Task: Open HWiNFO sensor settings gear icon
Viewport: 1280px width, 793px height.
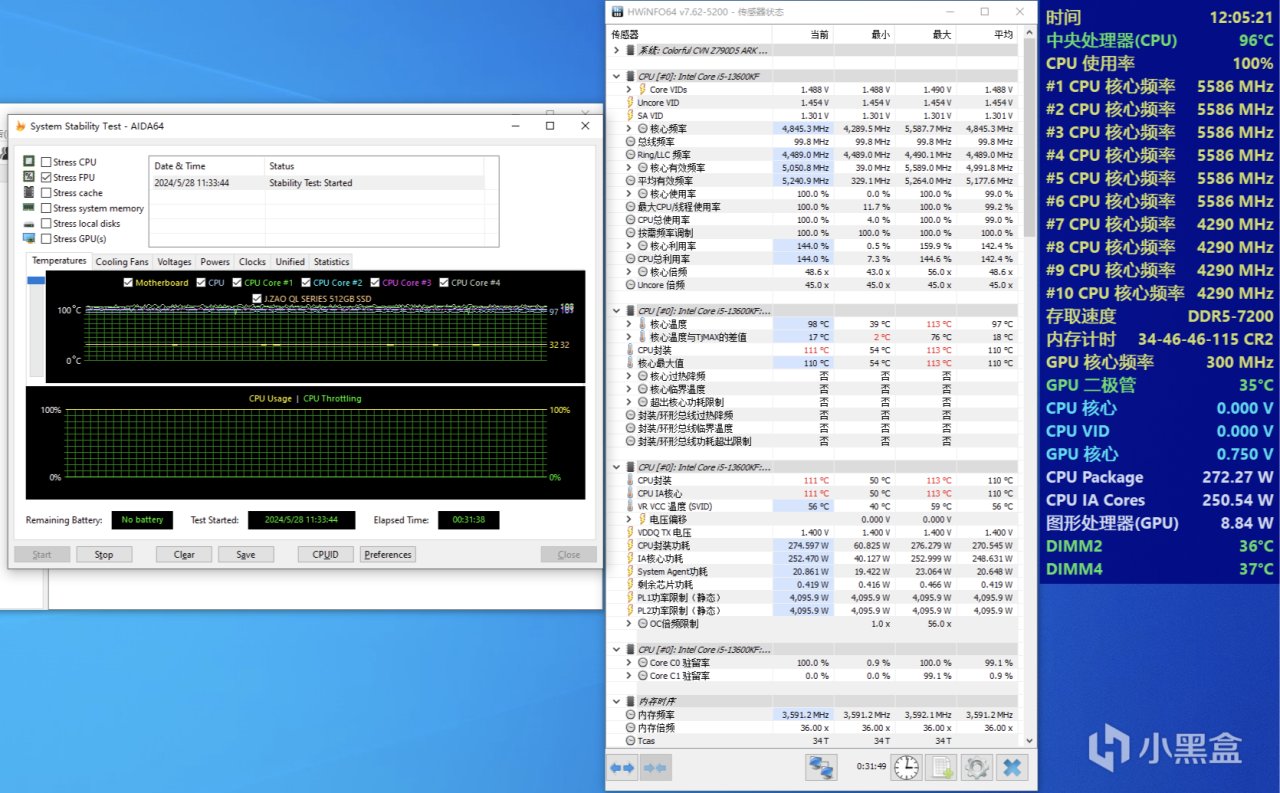Action: point(977,767)
